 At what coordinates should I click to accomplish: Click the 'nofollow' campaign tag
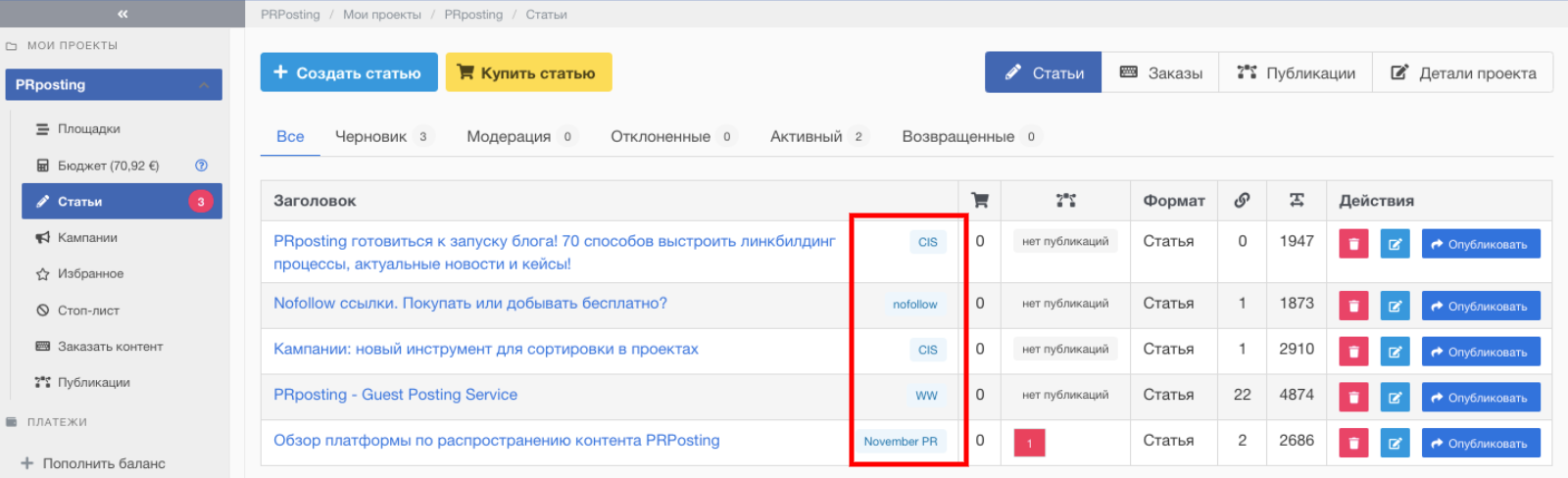pyautogui.click(x=914, y=305)
